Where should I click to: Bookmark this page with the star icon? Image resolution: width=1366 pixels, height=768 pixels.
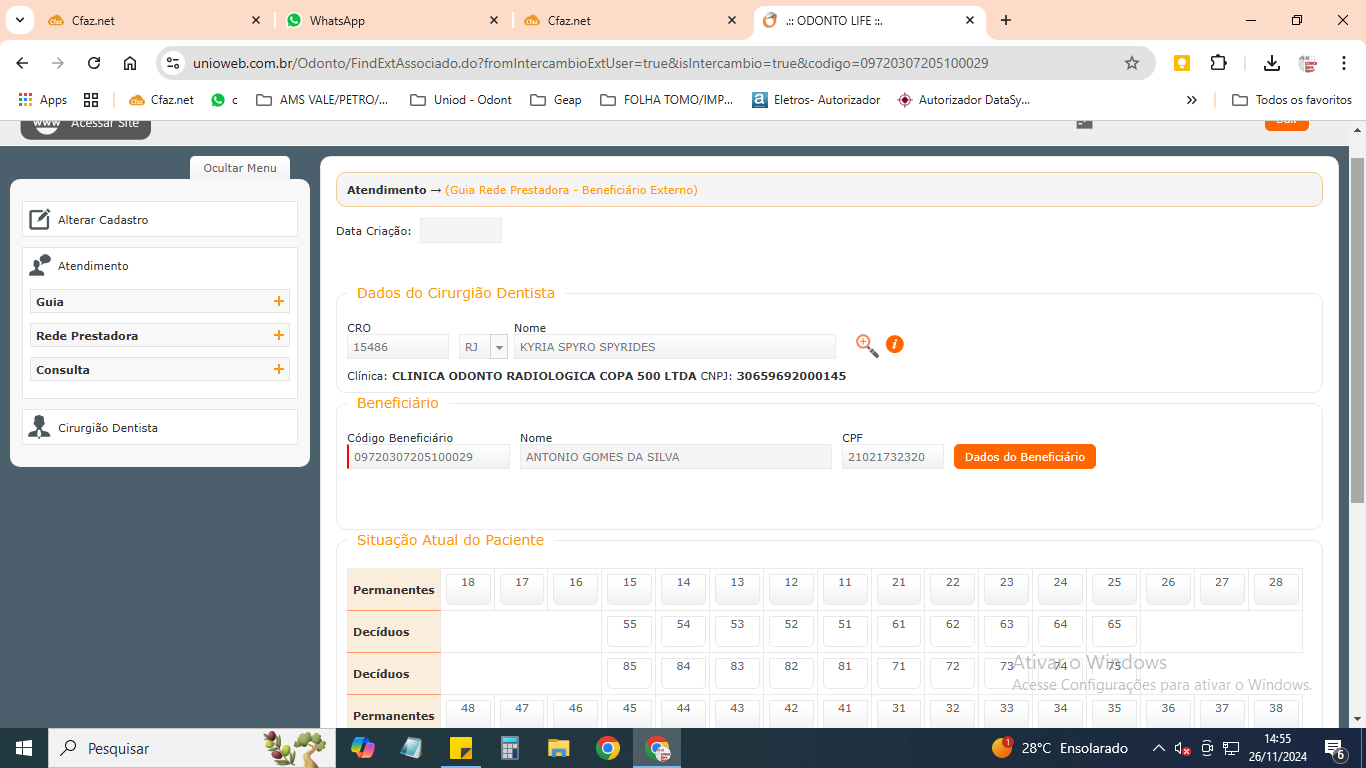tap(1132, 63)
